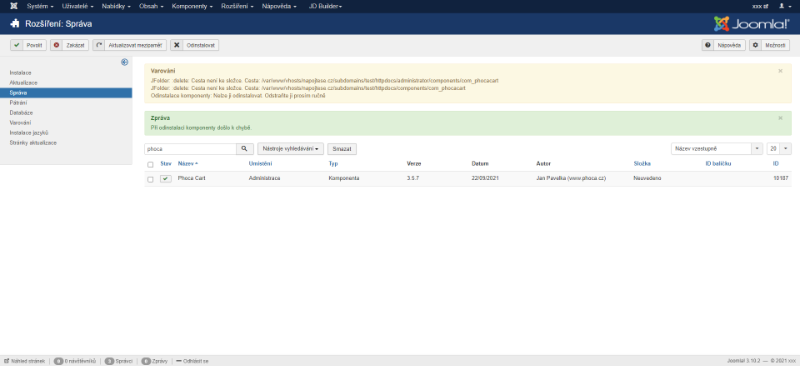Close the Varování warning message
This screenshot has height=366, width=800.
pyautogui.click(x=780, y=71)
